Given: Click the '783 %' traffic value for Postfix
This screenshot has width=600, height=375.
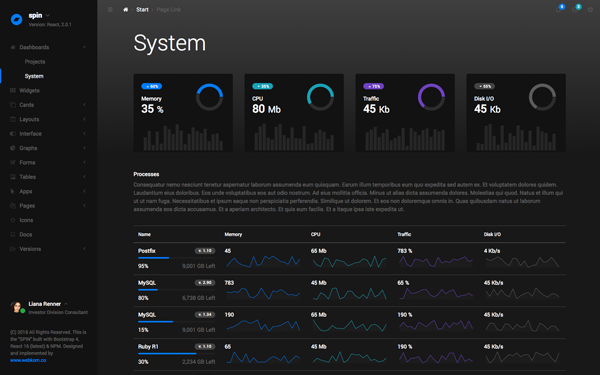Looking at the screenshot, I should pos(405,251).
